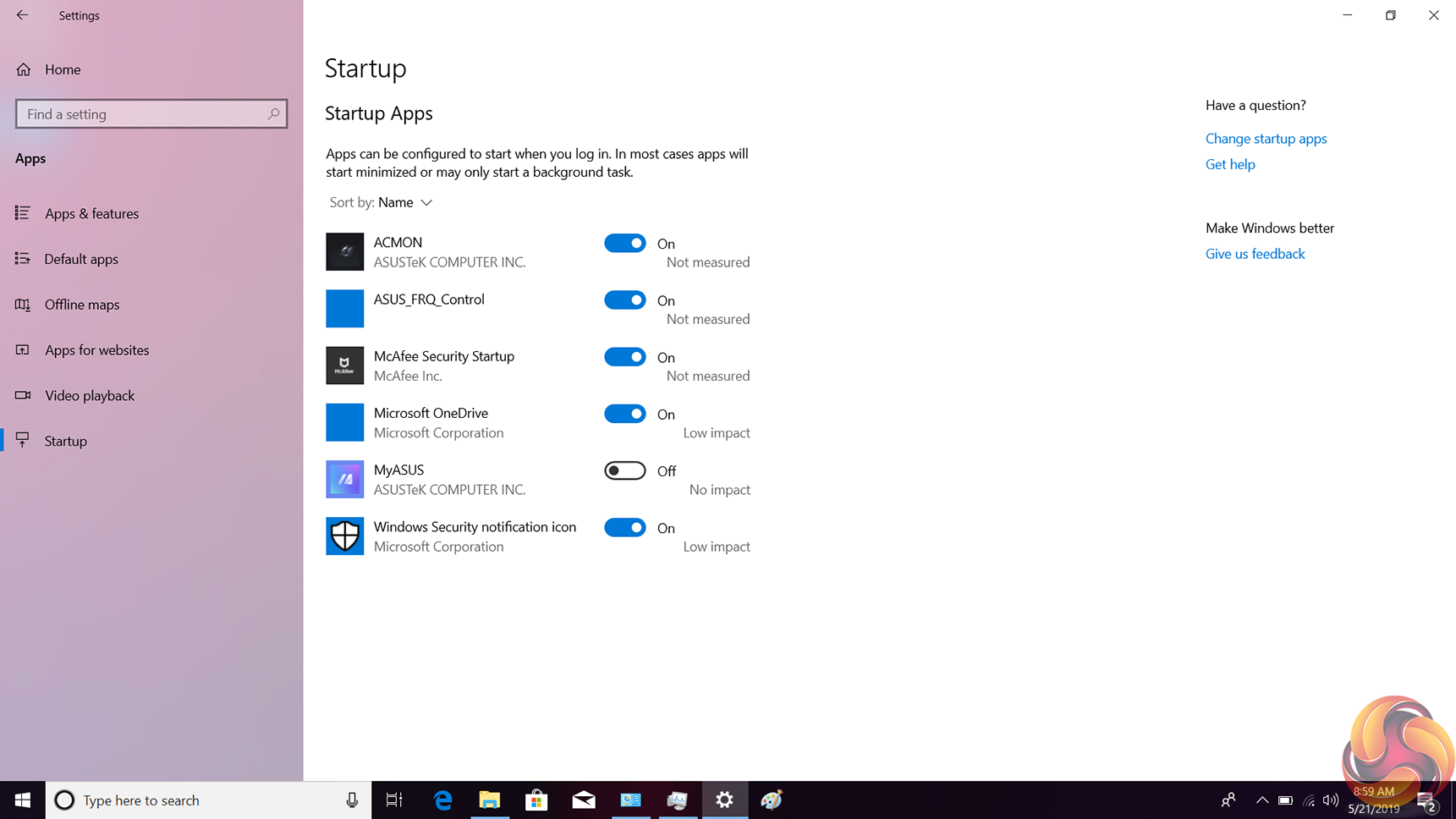
Task: Click the Cortana microphone icon
Action: (352, 800)
